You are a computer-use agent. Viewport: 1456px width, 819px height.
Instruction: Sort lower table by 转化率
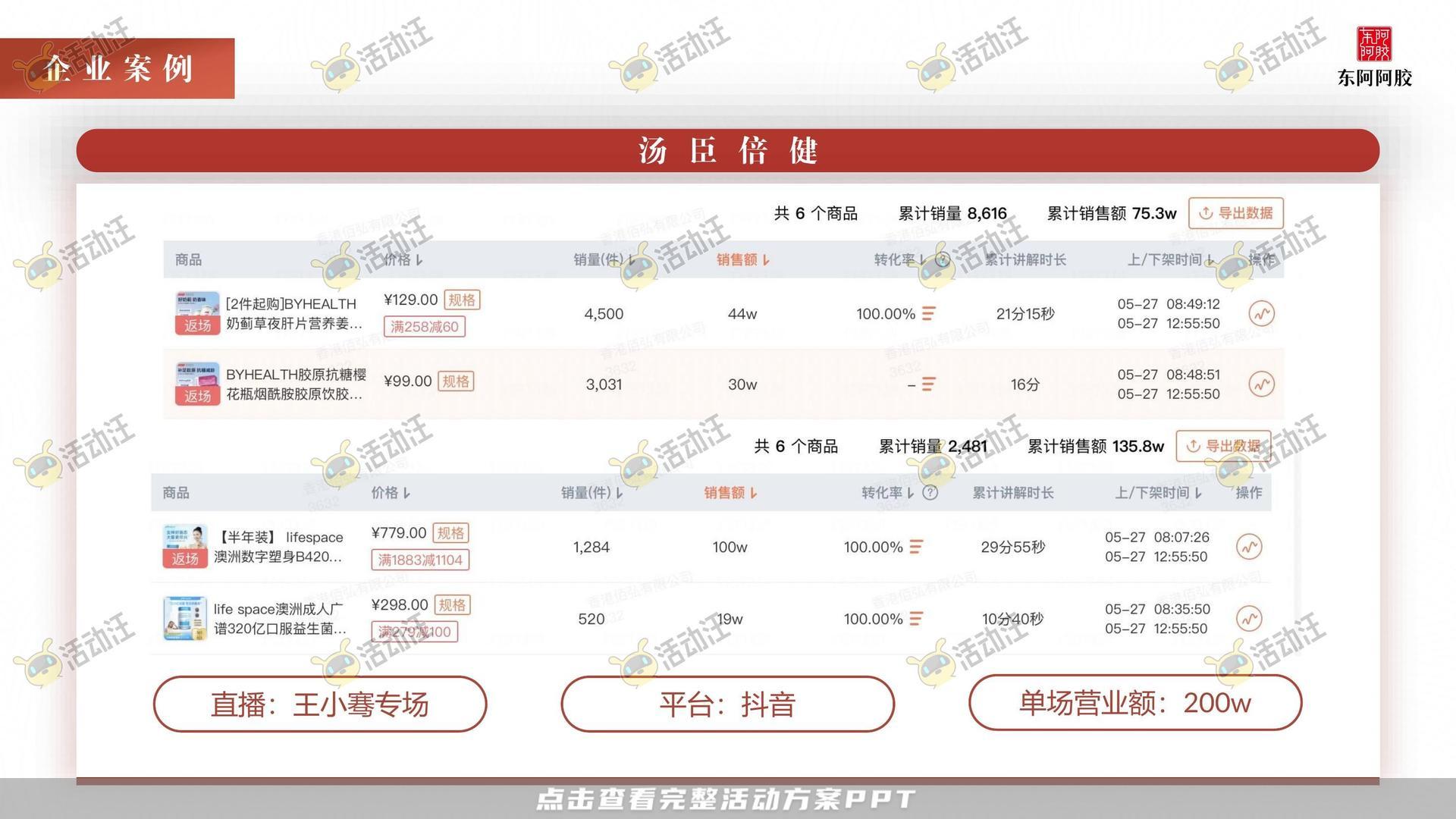887,493
